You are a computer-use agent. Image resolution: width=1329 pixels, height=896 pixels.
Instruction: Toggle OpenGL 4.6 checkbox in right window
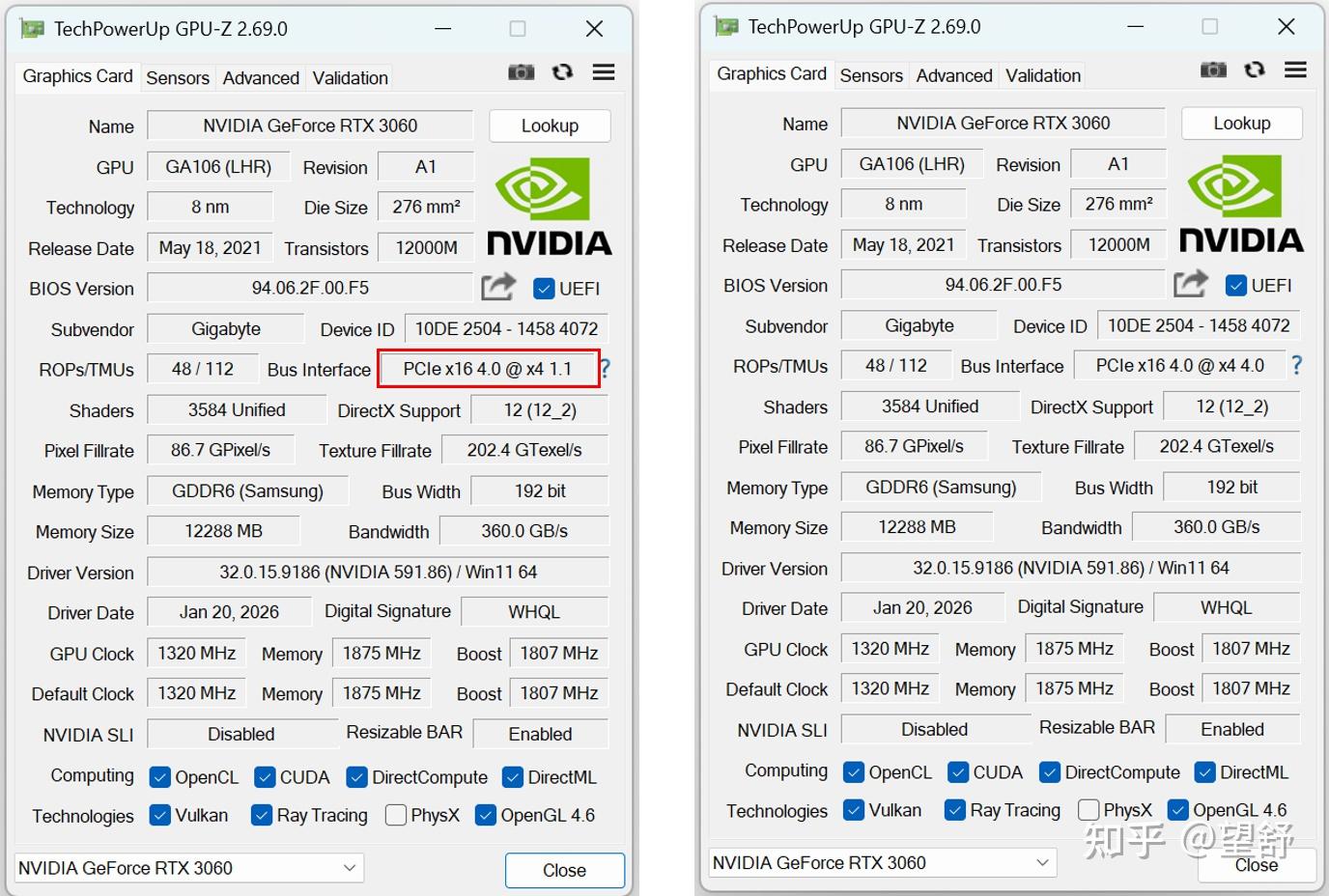[1178, 810]
